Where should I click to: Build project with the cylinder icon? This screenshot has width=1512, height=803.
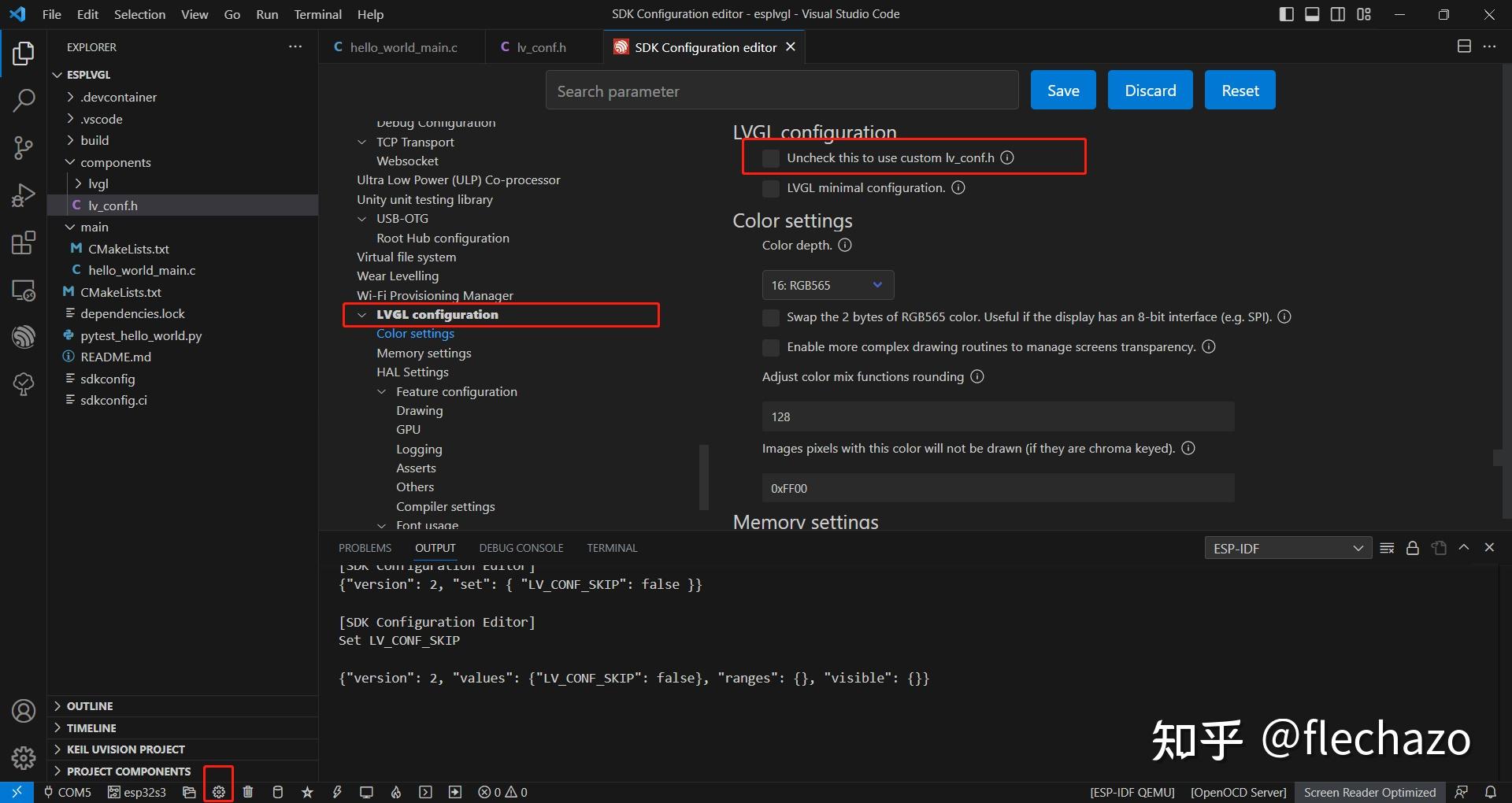click(277, 792)
